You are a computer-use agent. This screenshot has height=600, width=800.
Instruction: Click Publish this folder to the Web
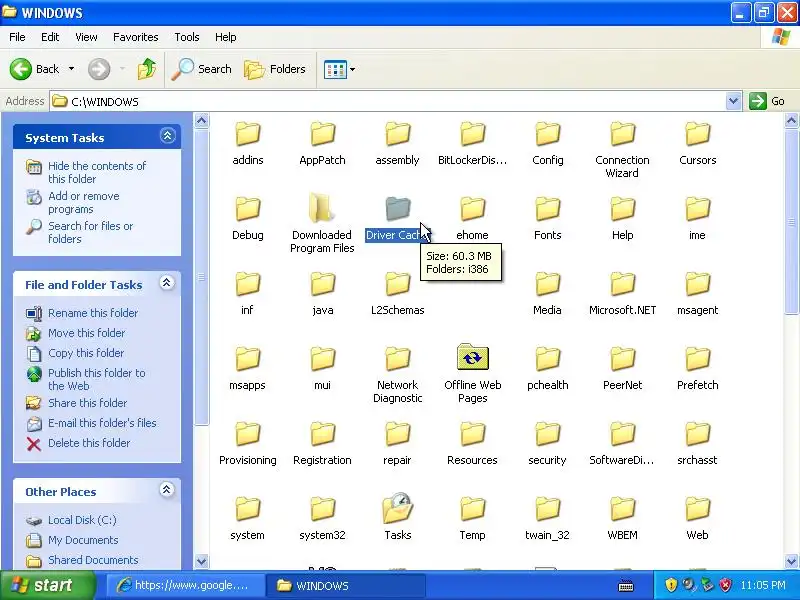point(96,379)
